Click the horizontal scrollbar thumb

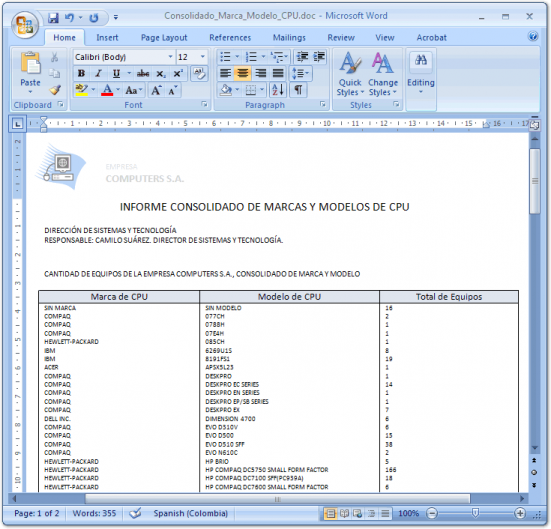click(278, 499)
